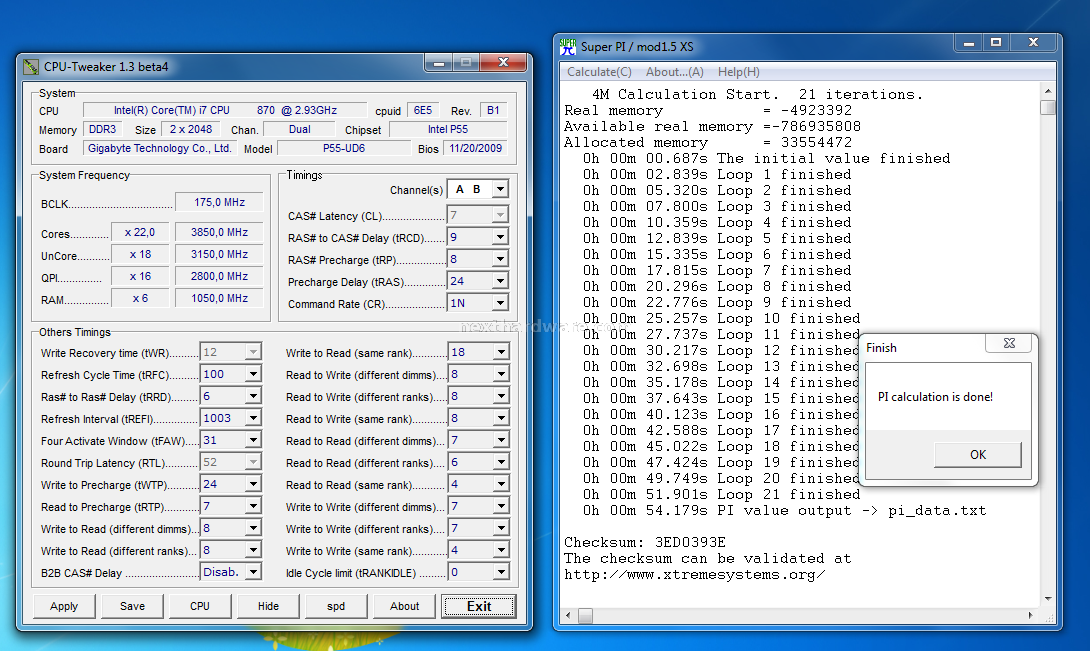Click the RAM 1050,0 MHz frequency field
1090x651 pixels.
[x=219, y=298]
